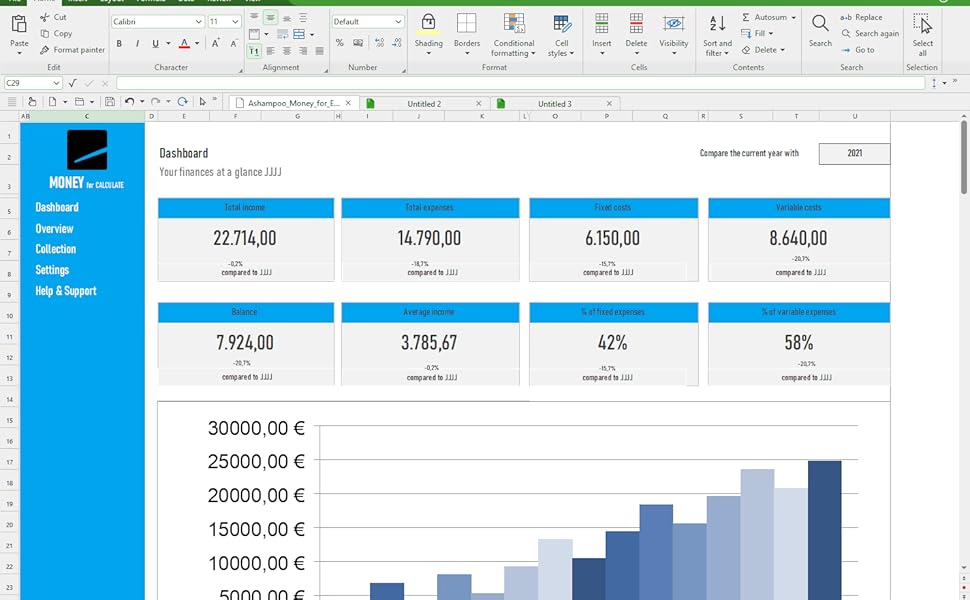Click the Borders grid icon

coord(466,25)
